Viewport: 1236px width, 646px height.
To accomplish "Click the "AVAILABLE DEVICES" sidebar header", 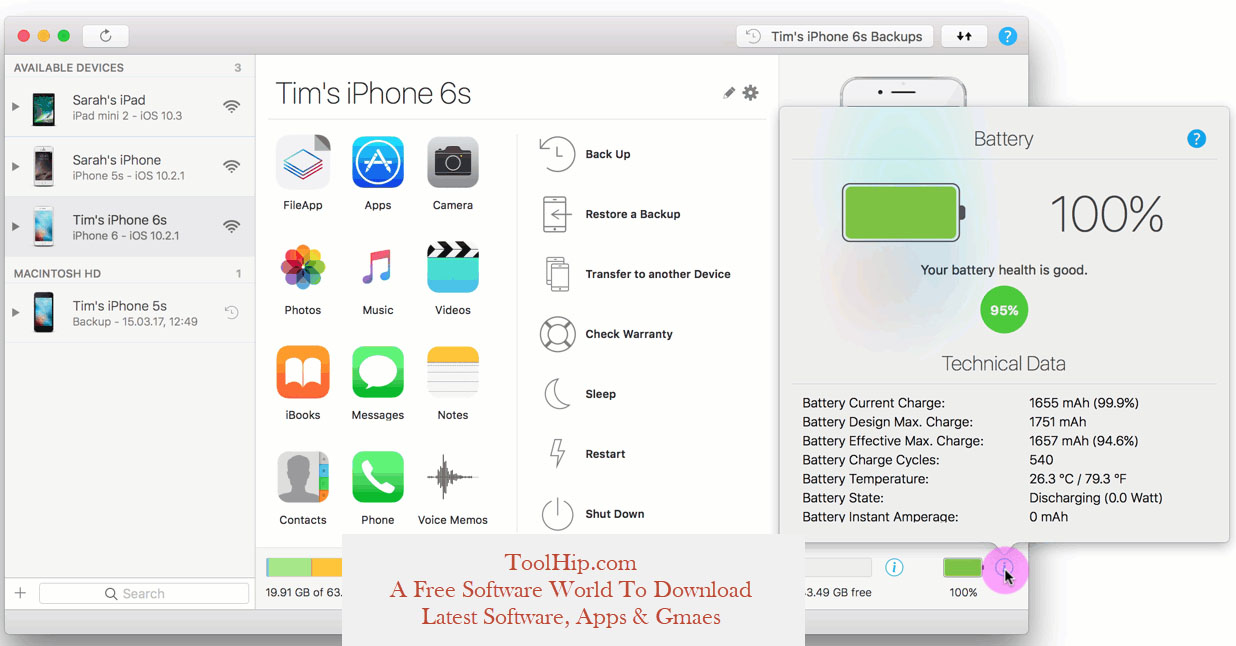I will click(x=69, y=68).
